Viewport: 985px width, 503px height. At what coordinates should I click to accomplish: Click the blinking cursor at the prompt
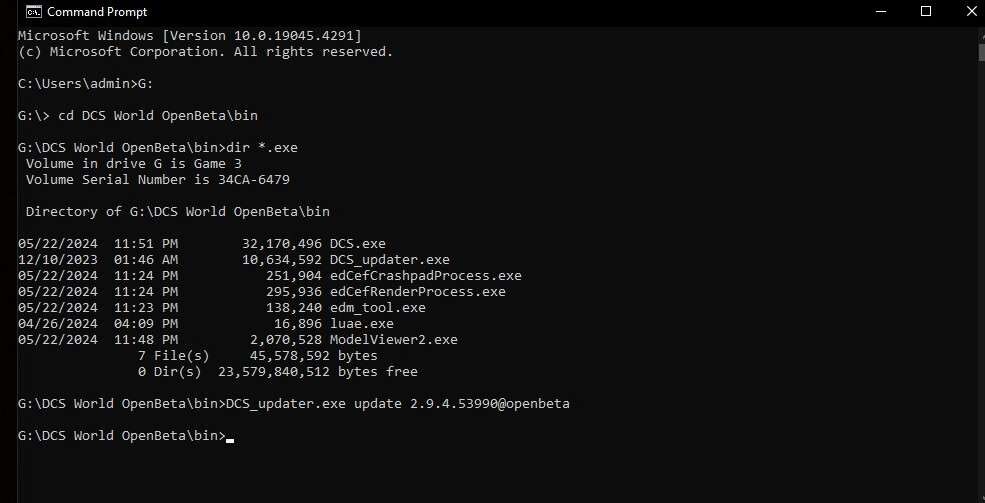click(230, 441)
